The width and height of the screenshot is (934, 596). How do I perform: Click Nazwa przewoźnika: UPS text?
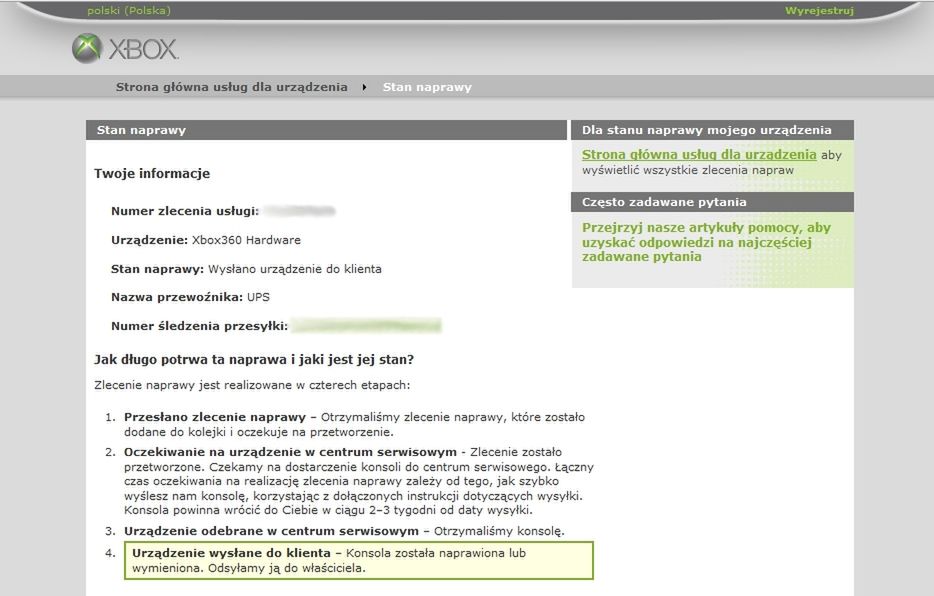click(x=190, y=297)
